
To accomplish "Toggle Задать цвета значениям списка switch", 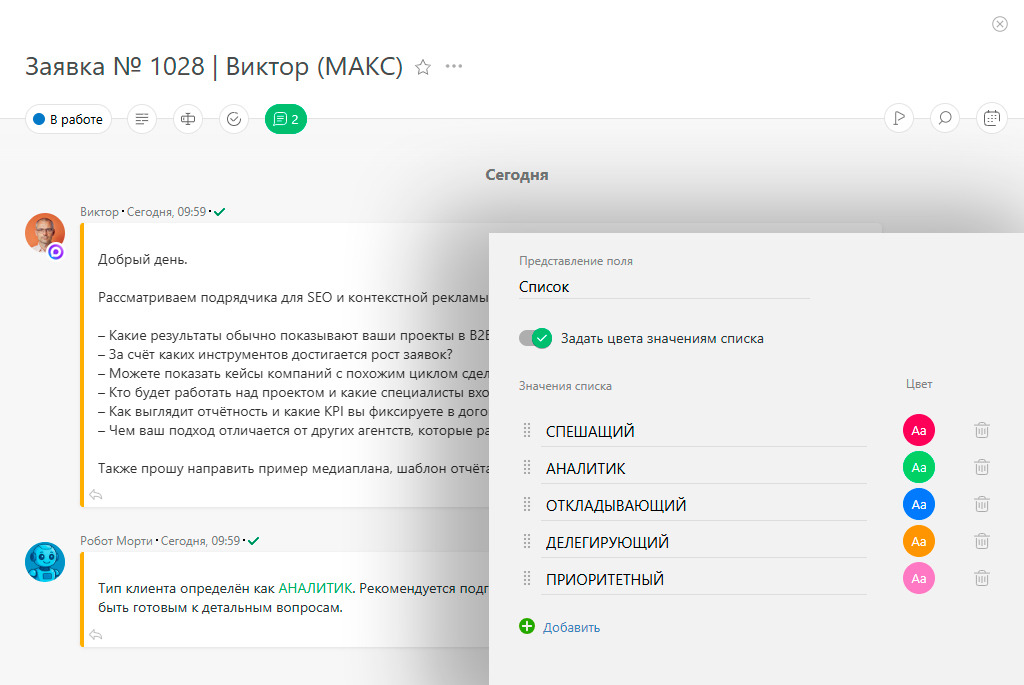I will [536, 338].
